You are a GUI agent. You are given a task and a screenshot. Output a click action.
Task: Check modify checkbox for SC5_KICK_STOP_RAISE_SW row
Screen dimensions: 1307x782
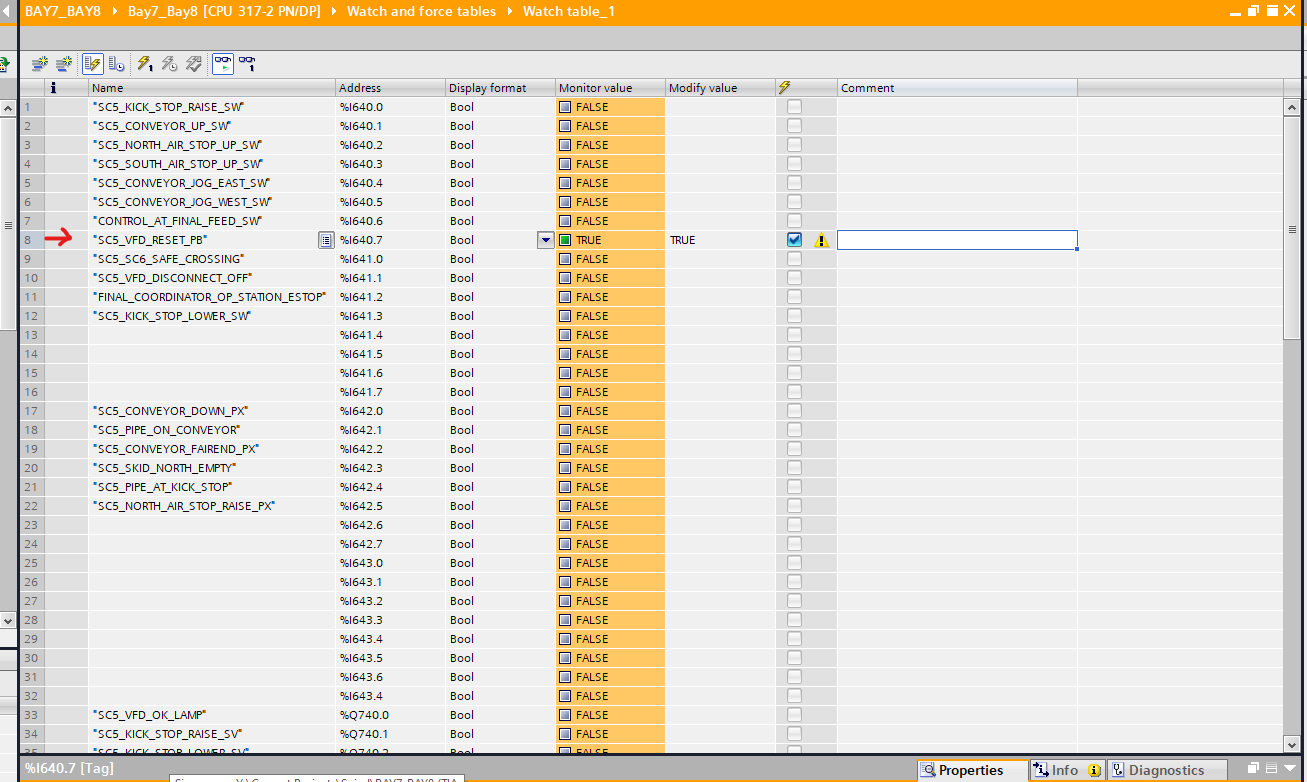(x=794, y=107)
